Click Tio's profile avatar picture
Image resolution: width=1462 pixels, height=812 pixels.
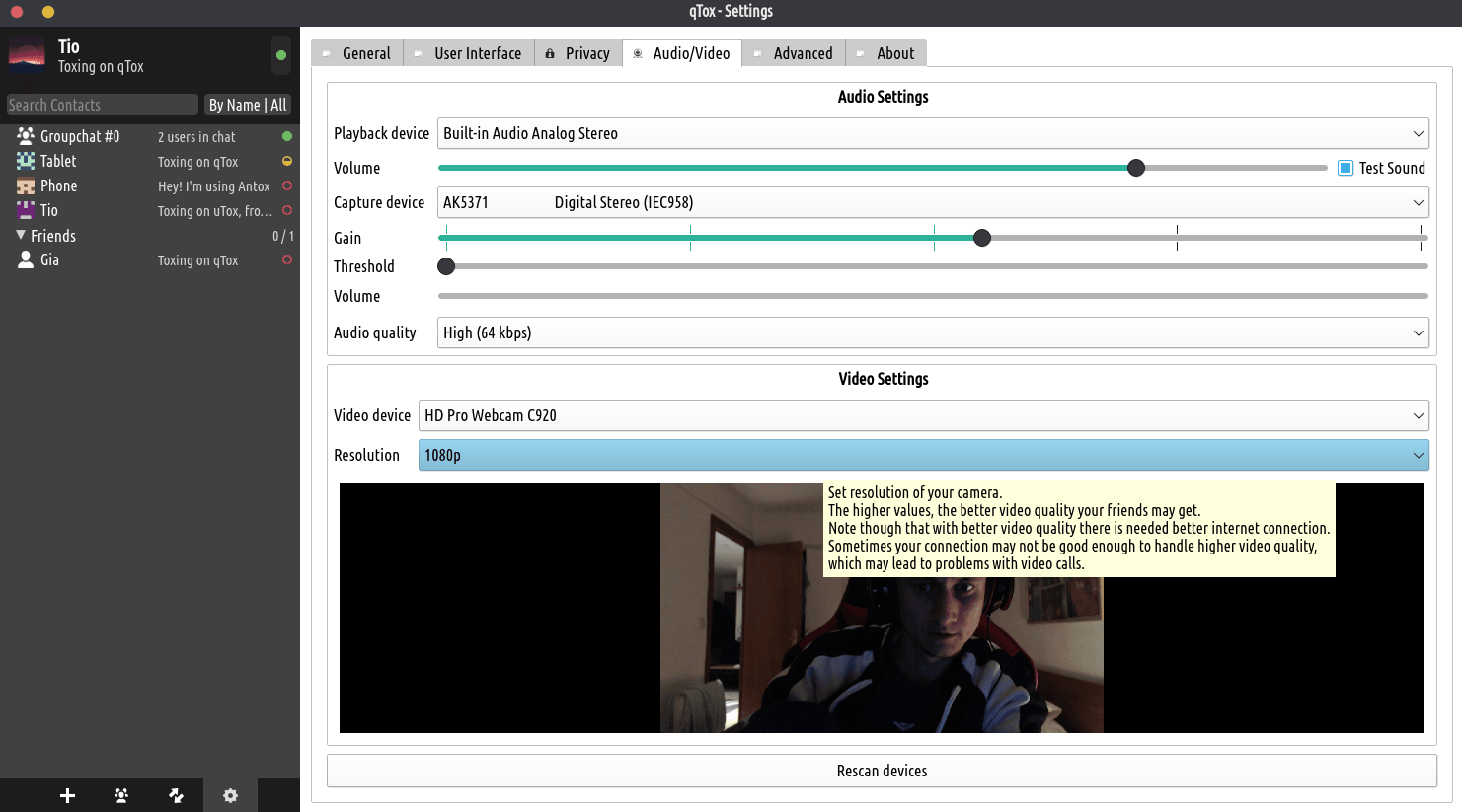27,56
